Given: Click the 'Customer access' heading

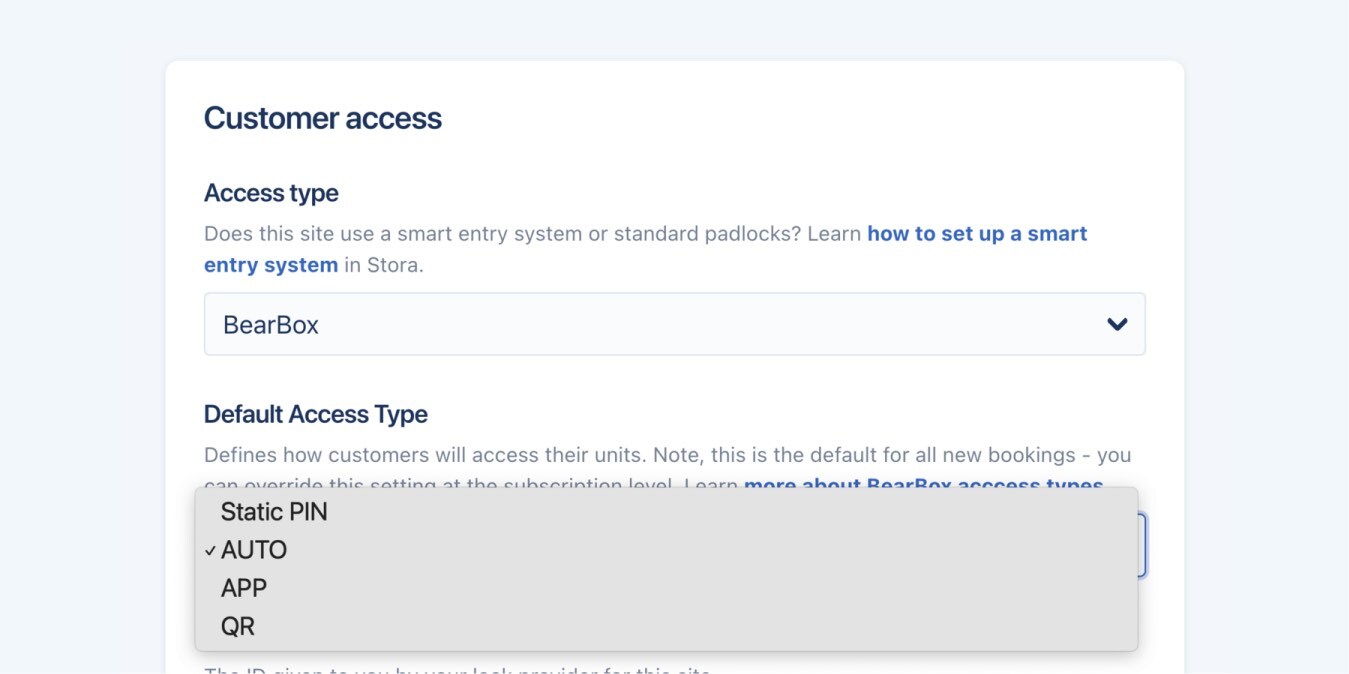Looking at the screenshot, I should [x=322, y=118].
